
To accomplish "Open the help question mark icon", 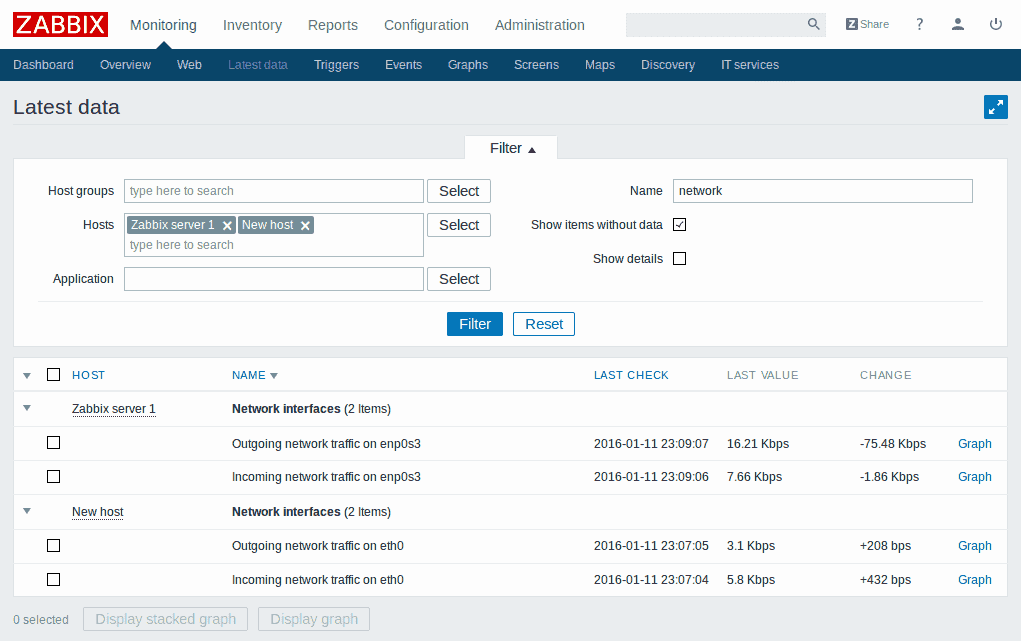I will coord(920,25).
